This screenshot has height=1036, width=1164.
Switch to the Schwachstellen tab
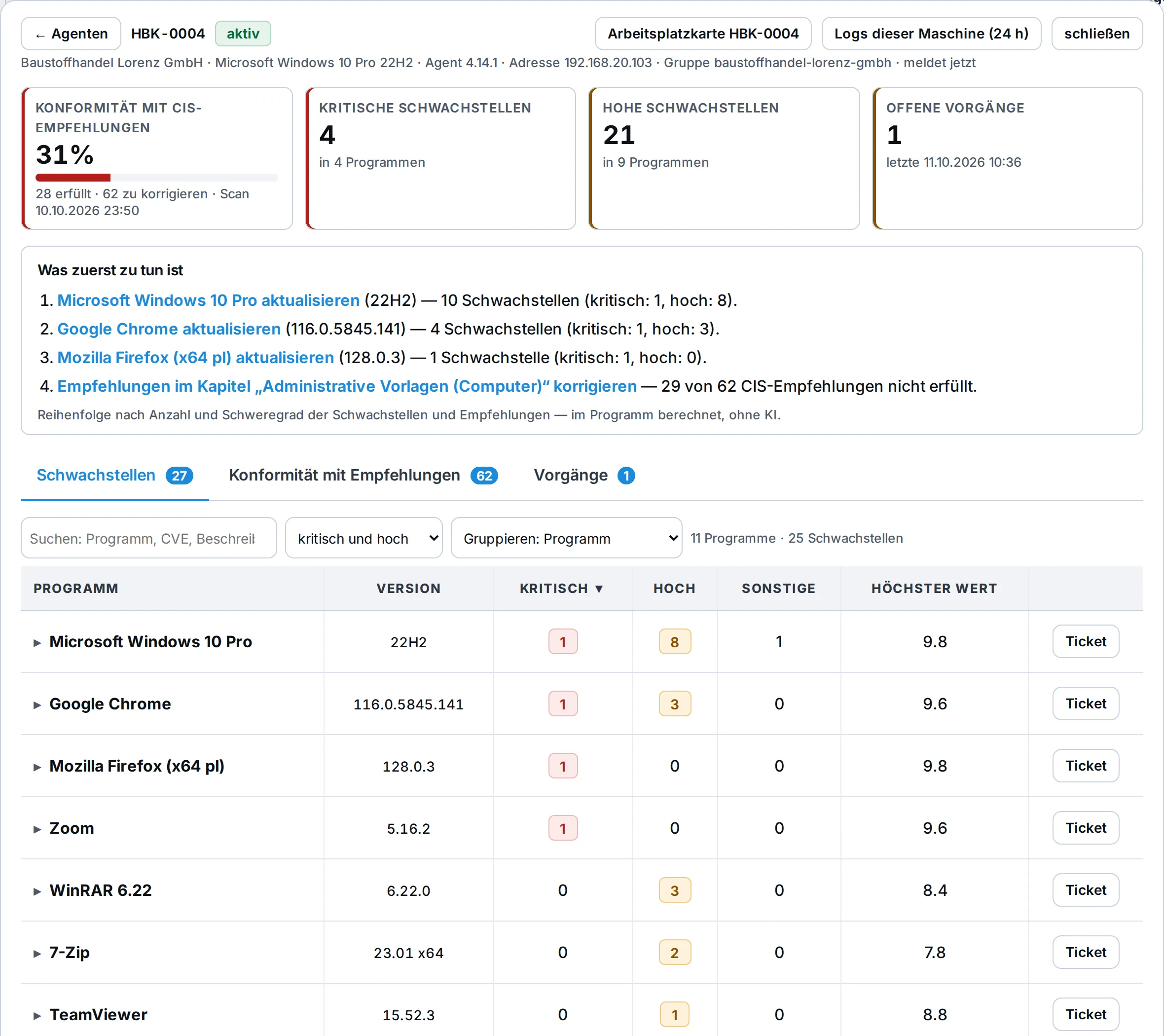click(x=114, y=475)
